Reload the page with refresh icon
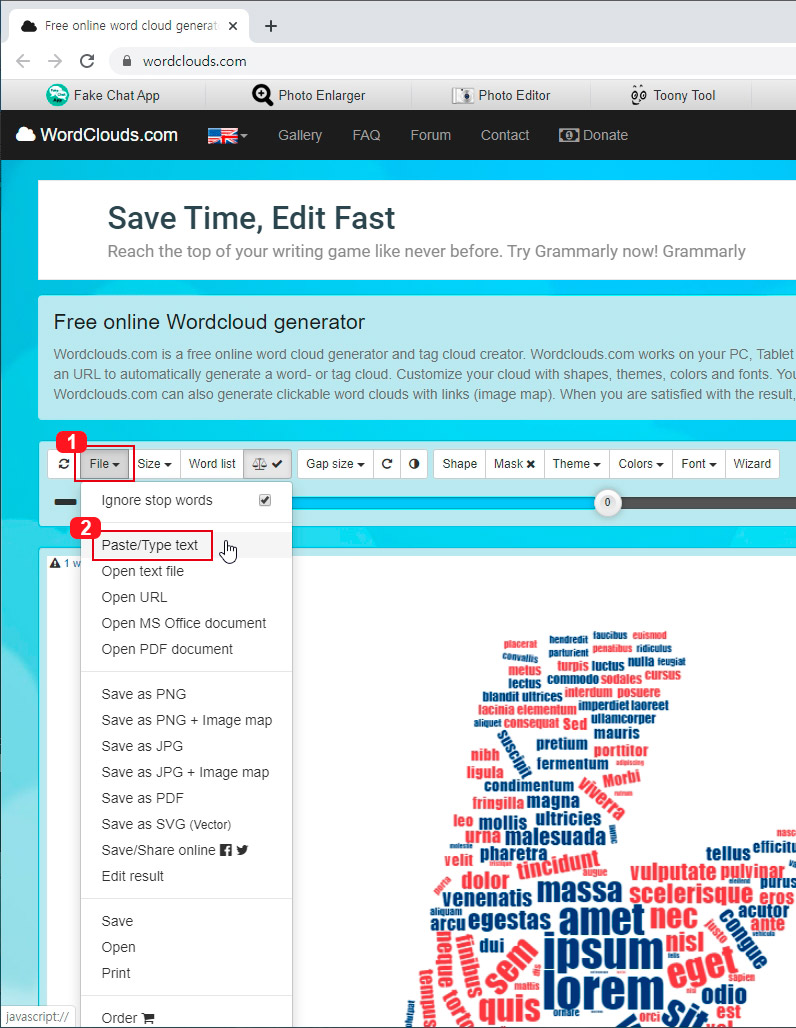Viewport: 796px width, 1028px height. click(87, 61)
